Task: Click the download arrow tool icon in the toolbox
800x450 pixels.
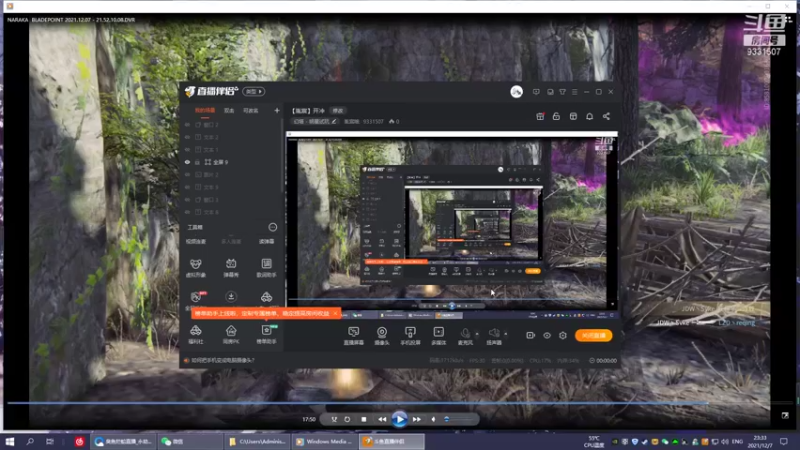Action: point(231,296)
